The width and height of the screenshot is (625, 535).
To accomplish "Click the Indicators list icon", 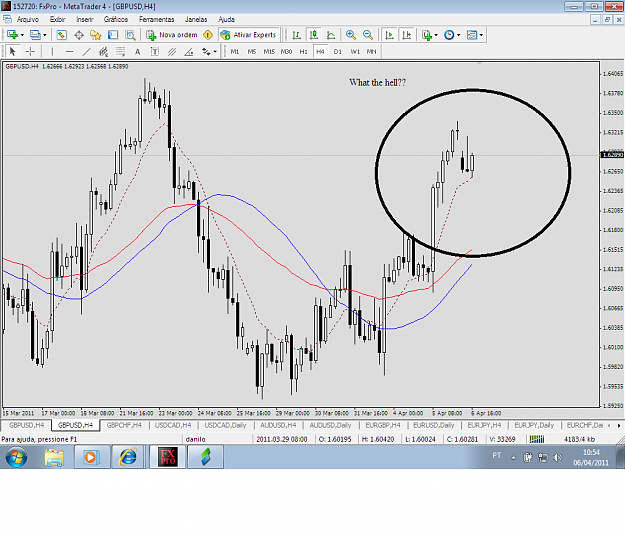I will [x=427, y=35].
